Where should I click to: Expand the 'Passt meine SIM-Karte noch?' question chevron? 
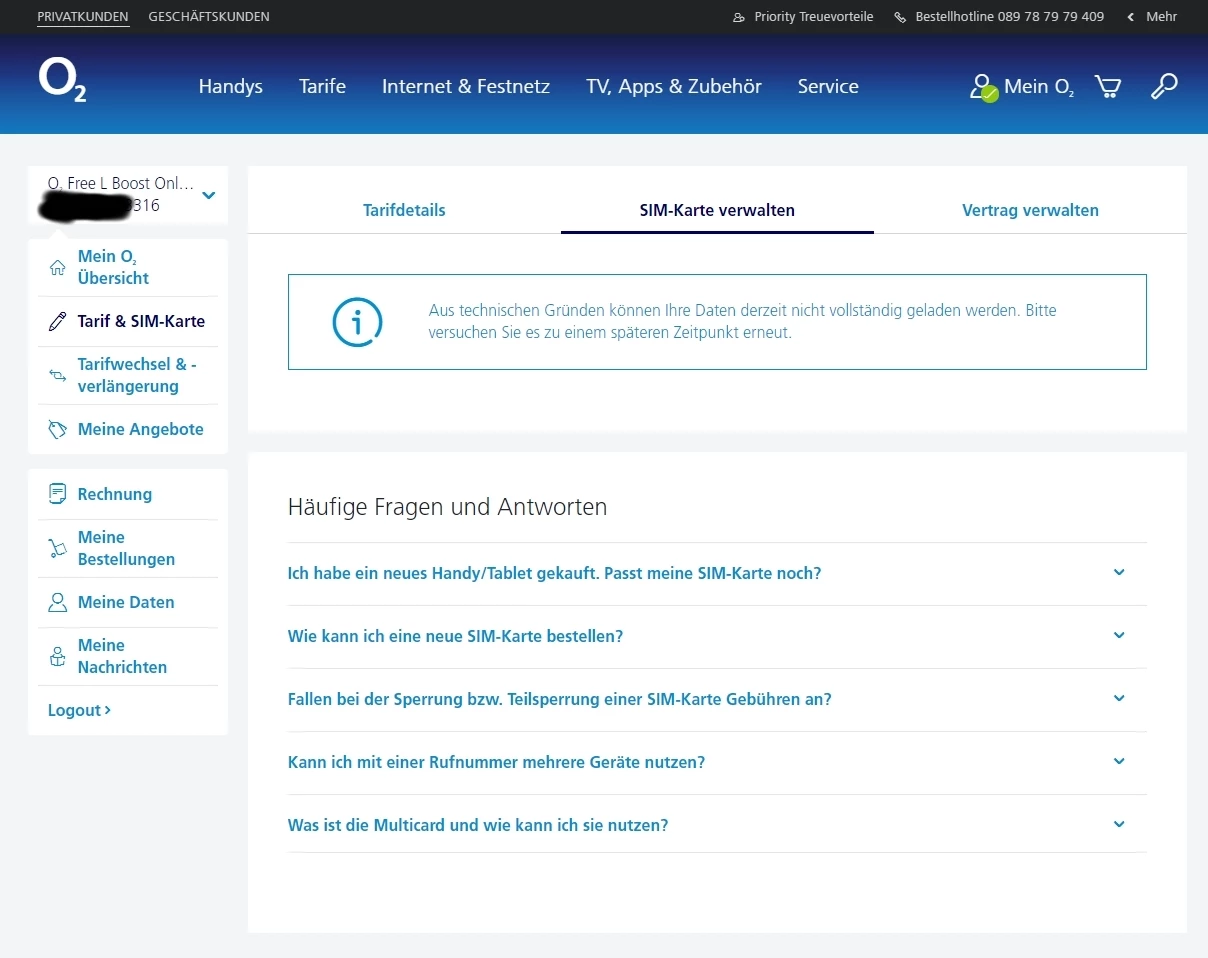pos(1119,572)
